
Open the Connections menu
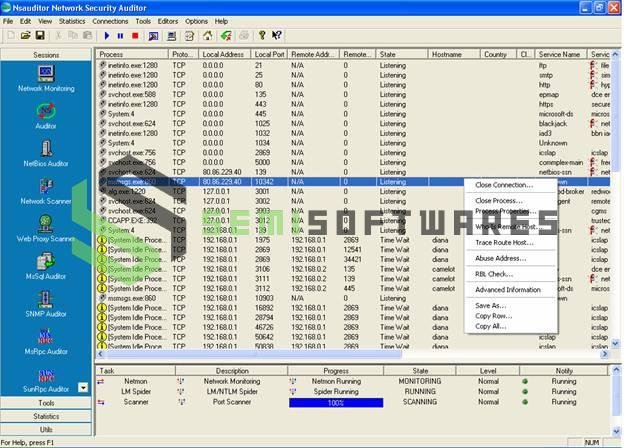(110, 21)
